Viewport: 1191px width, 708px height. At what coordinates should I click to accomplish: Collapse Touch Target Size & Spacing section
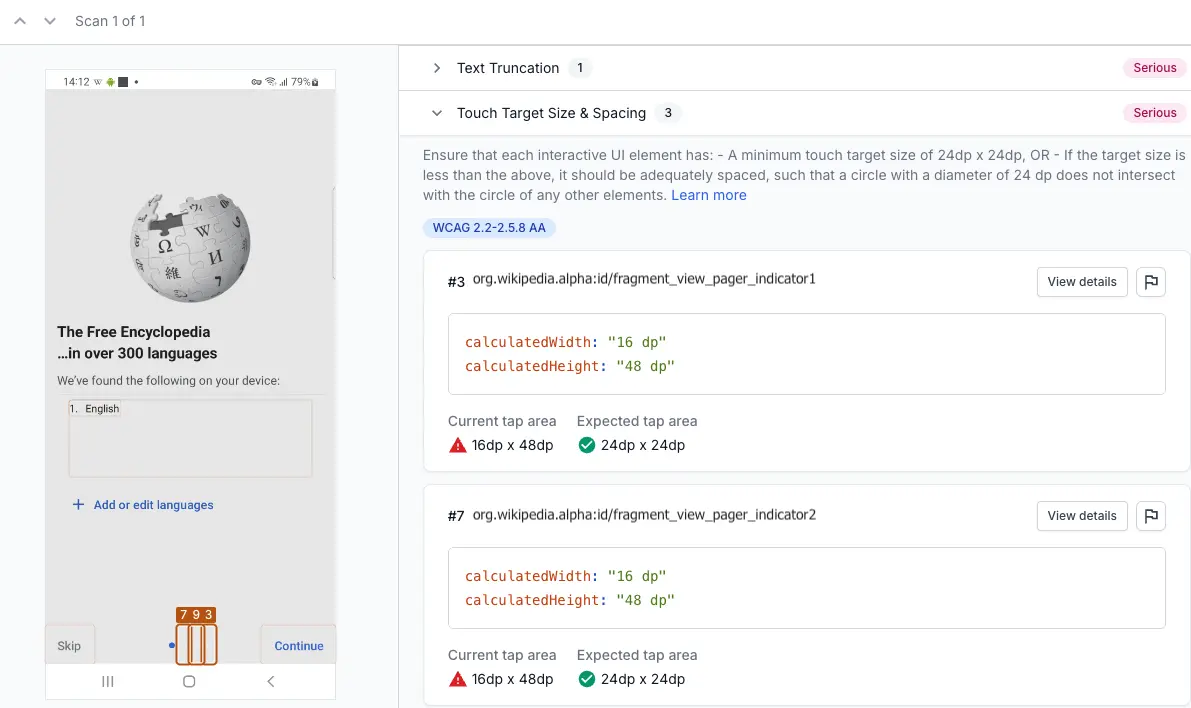coord(437,113)
